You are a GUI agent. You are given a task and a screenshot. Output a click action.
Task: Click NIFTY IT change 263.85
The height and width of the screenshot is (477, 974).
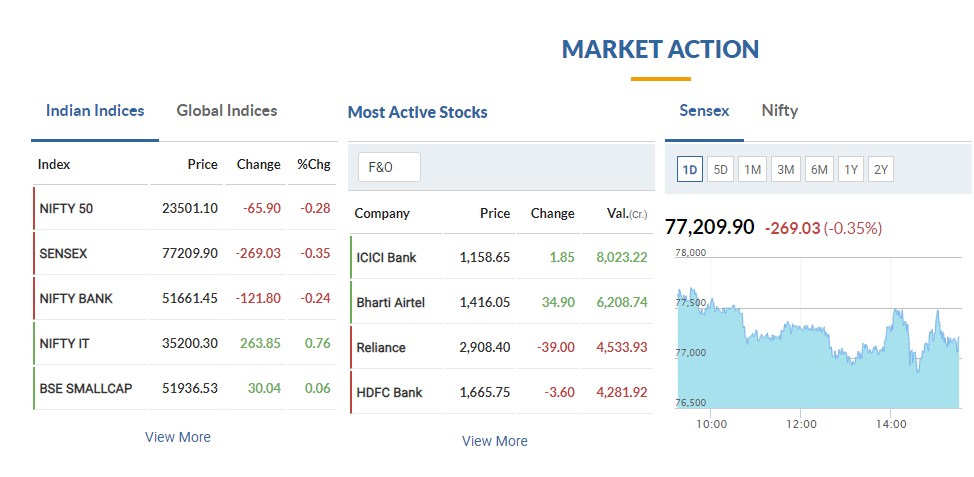260,343
